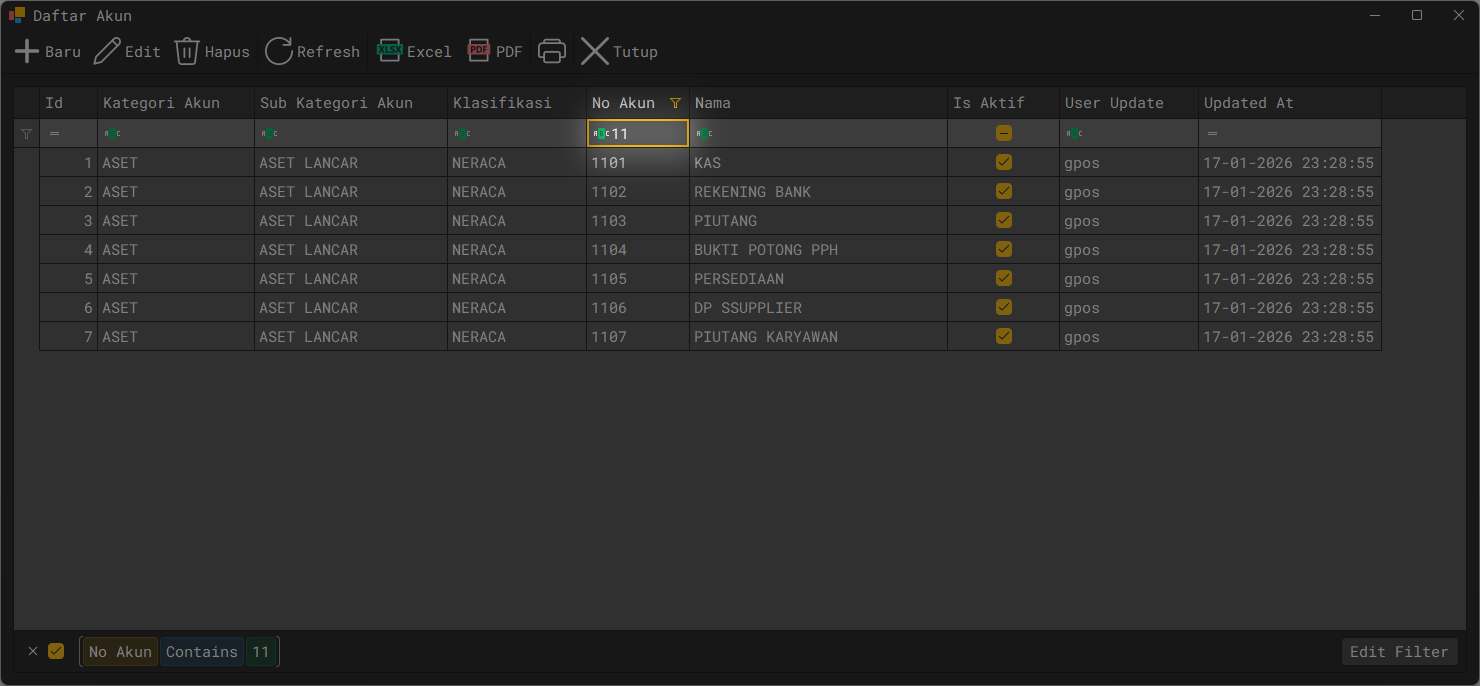1480x686 pixels.
Task: Export the list with the PDF icon
Action: click(x=479, y=50)
